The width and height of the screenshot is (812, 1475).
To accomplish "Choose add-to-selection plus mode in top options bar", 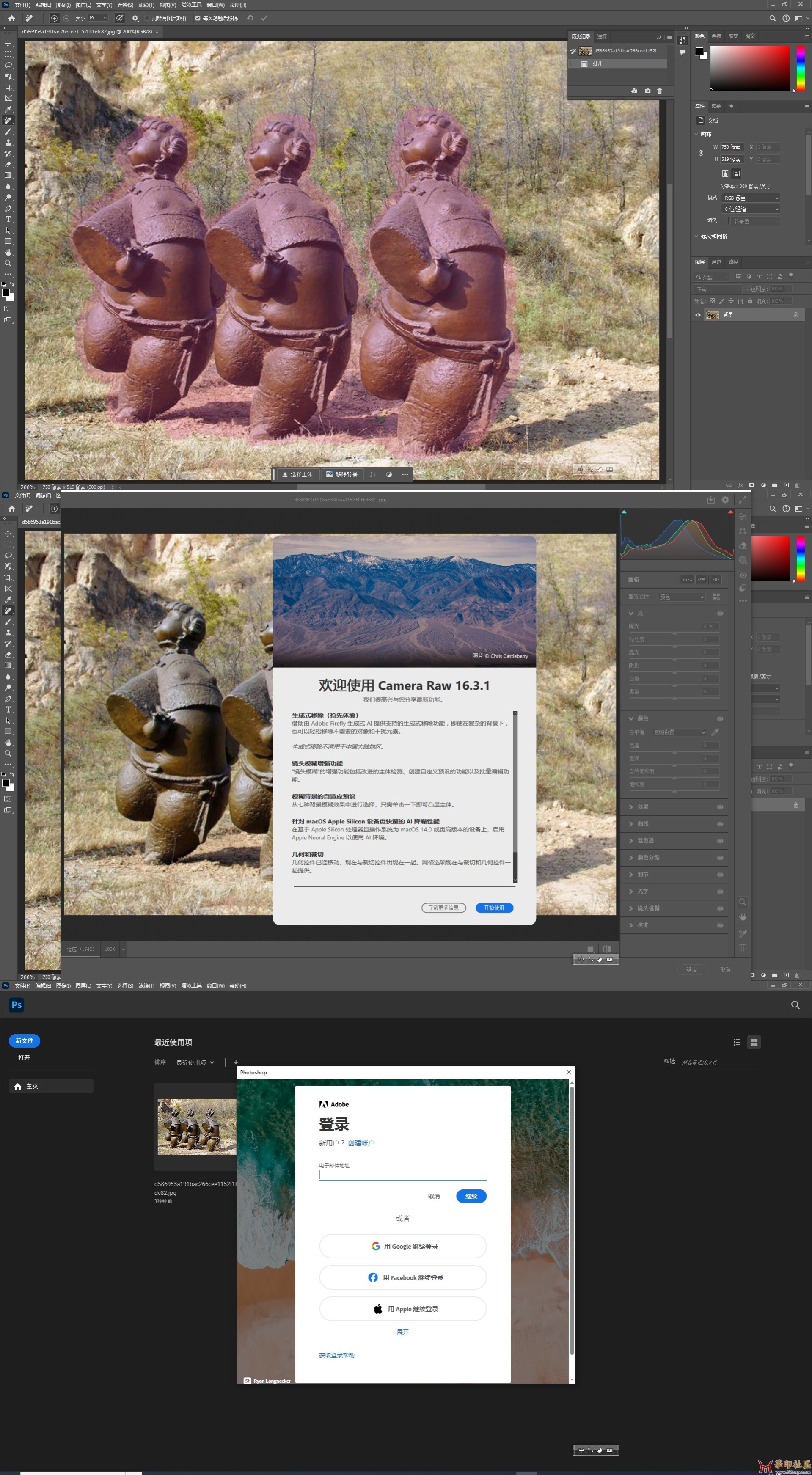I will 55,18.
